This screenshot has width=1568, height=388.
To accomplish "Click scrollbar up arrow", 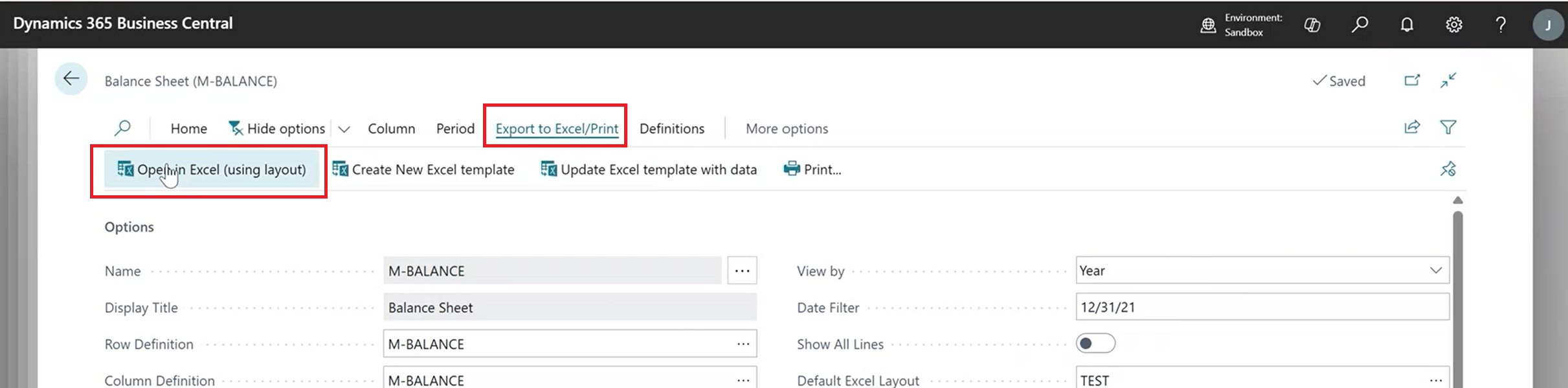I will pos(1457,200).
